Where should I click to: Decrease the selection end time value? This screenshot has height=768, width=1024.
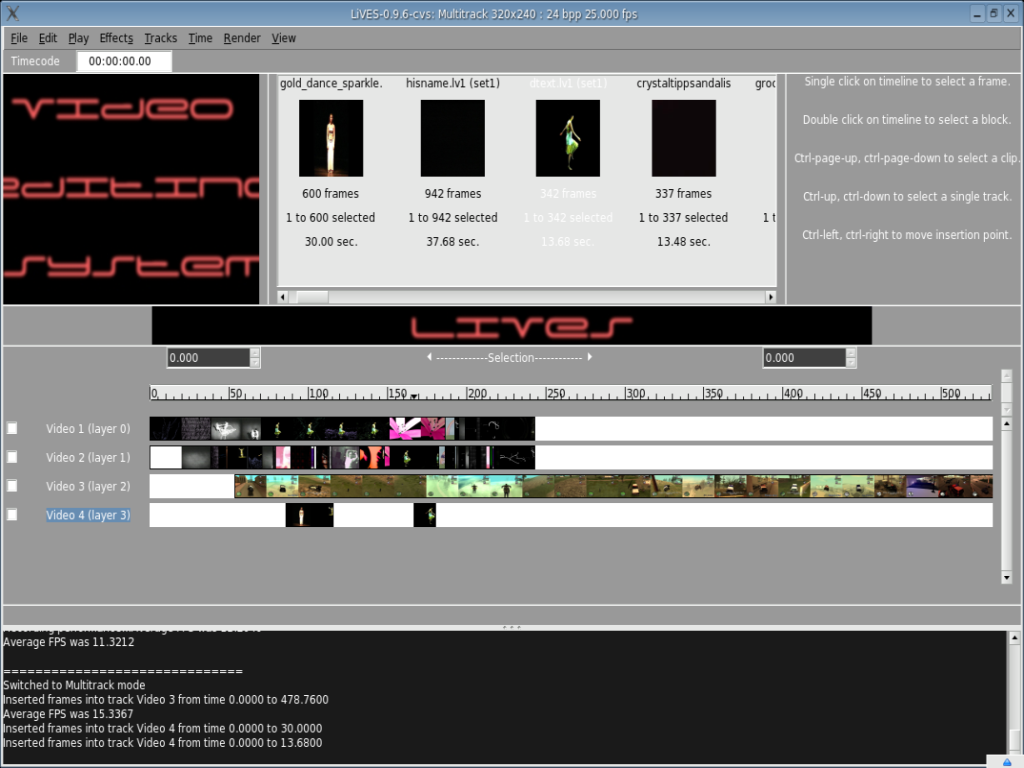851,362
